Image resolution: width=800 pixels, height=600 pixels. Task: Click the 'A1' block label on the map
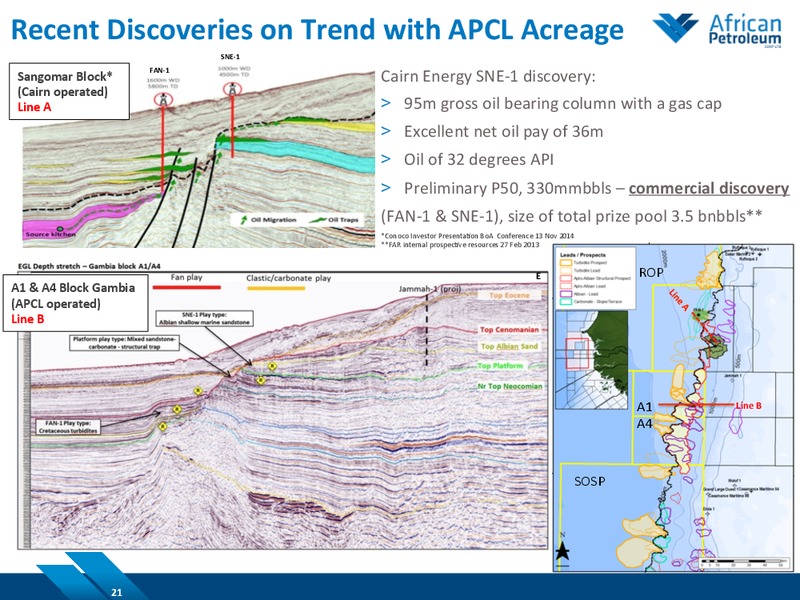tap(644, 407)
